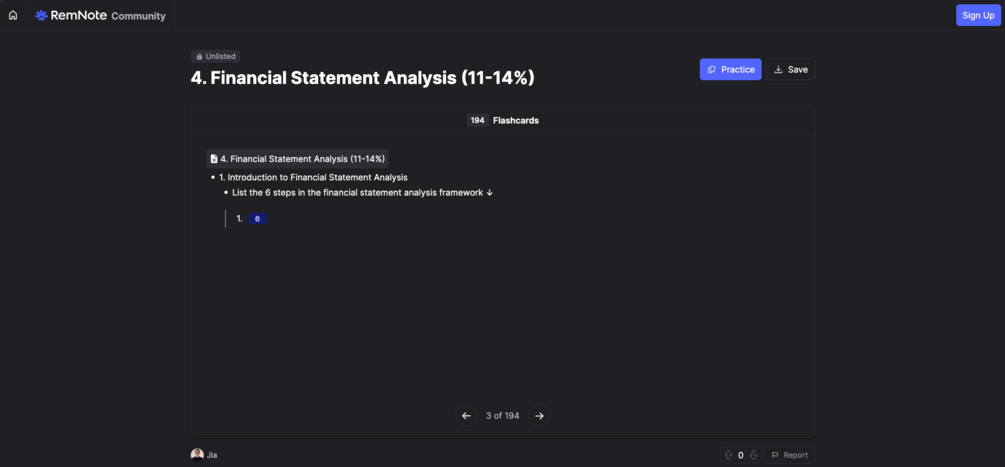Click the bullet before Introduction to Financial Statement Analysis

pyautogui.click(x=213, y=178)
